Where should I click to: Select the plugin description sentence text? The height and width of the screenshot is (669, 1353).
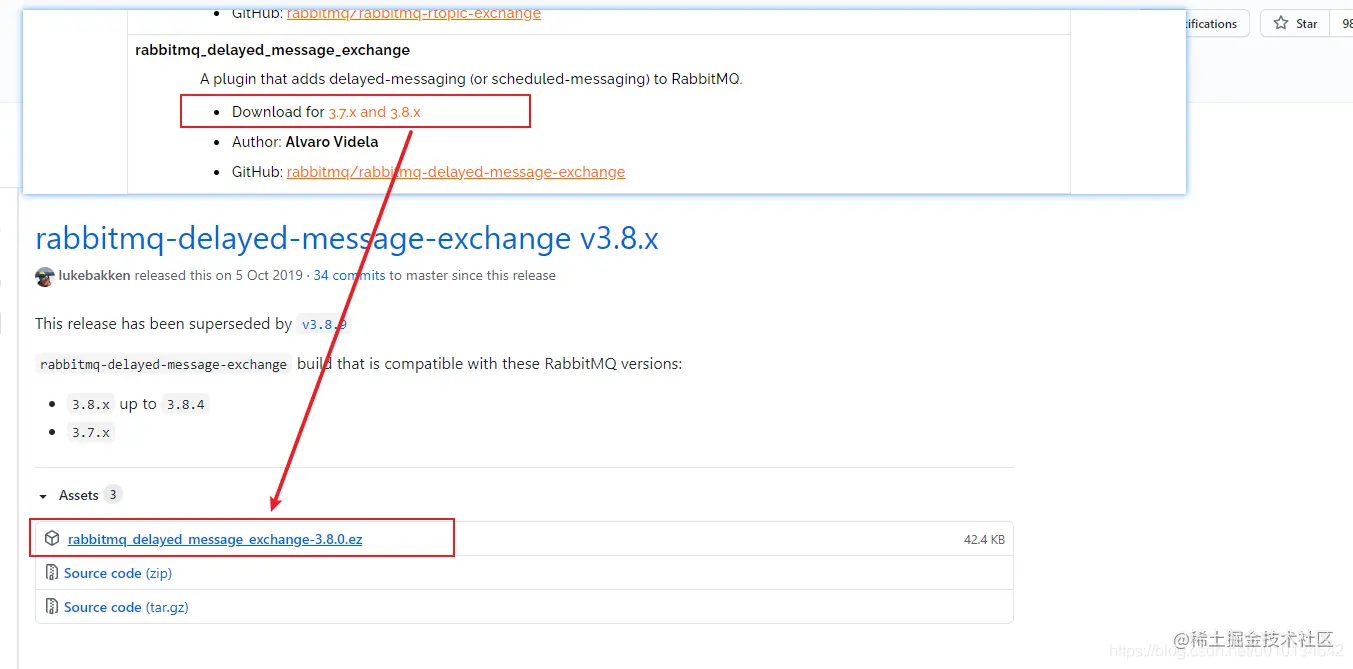pos(472,79)
